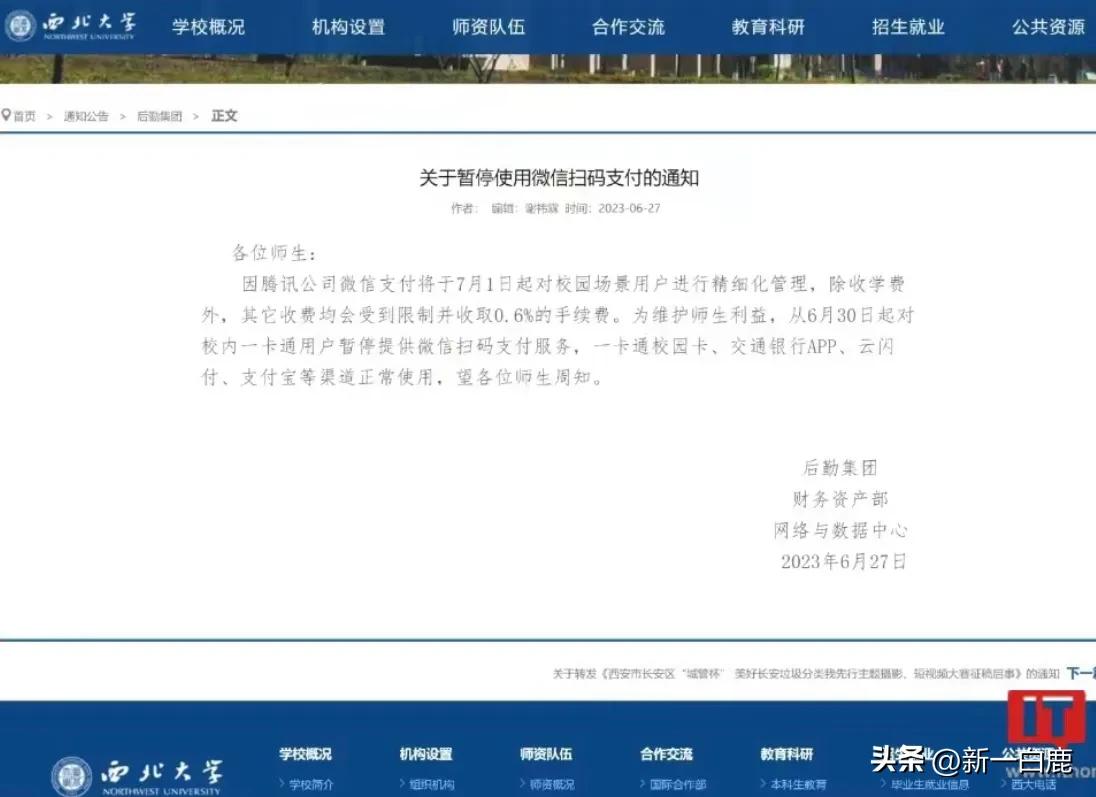Open 西大电话 in the footer

click(x=1036, y=786)
